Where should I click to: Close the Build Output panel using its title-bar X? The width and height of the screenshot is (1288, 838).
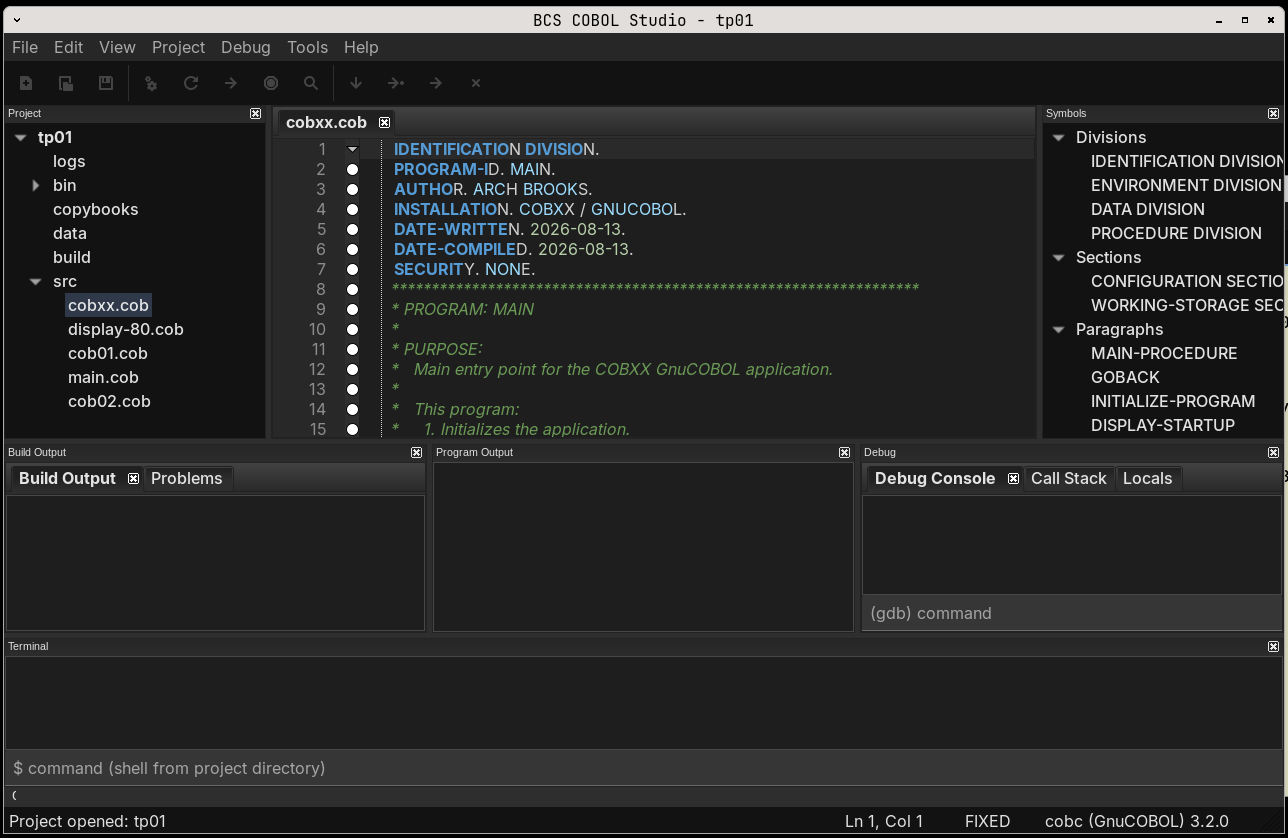click(417, 453)
